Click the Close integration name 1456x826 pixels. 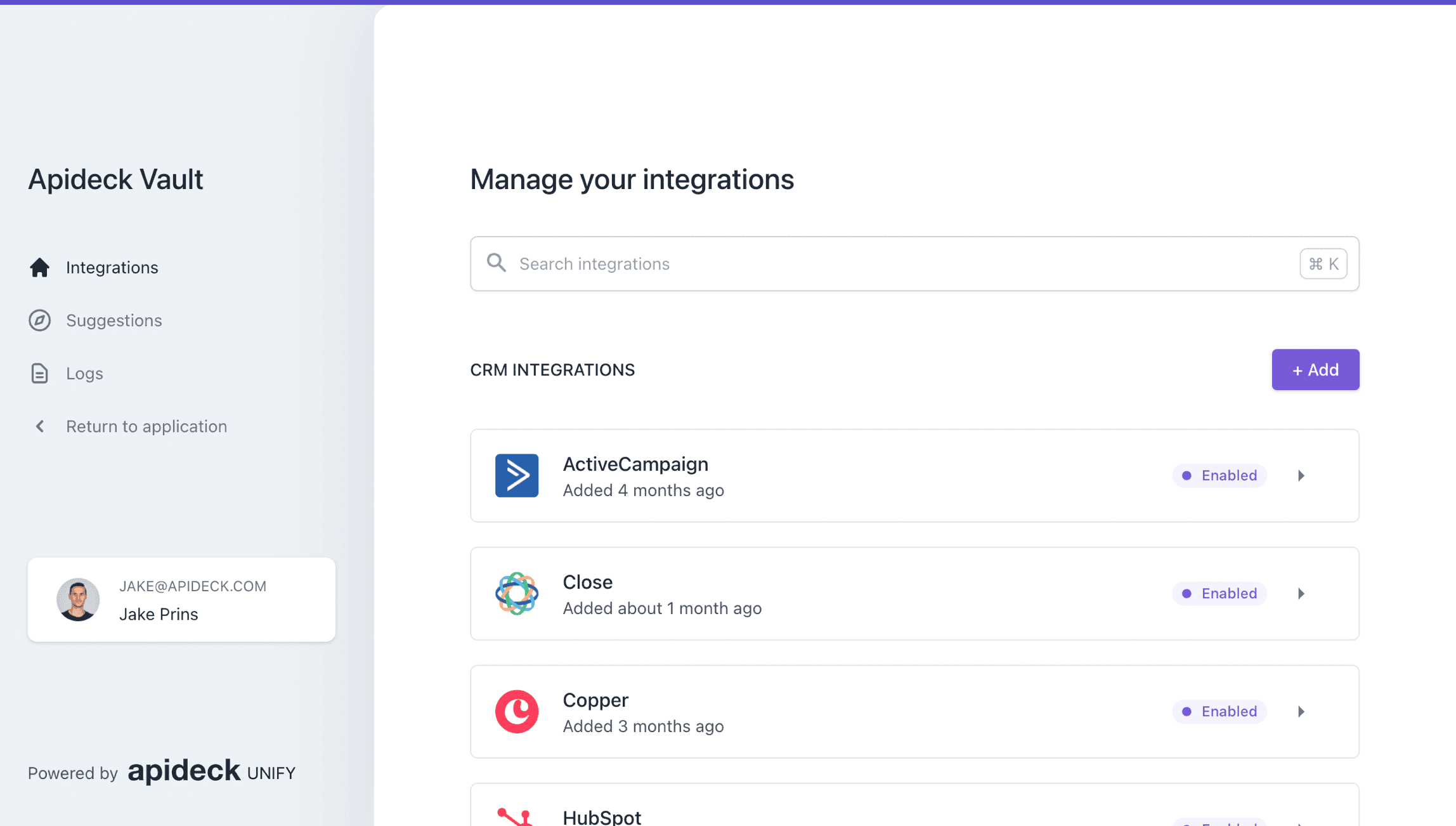(587, 582)
